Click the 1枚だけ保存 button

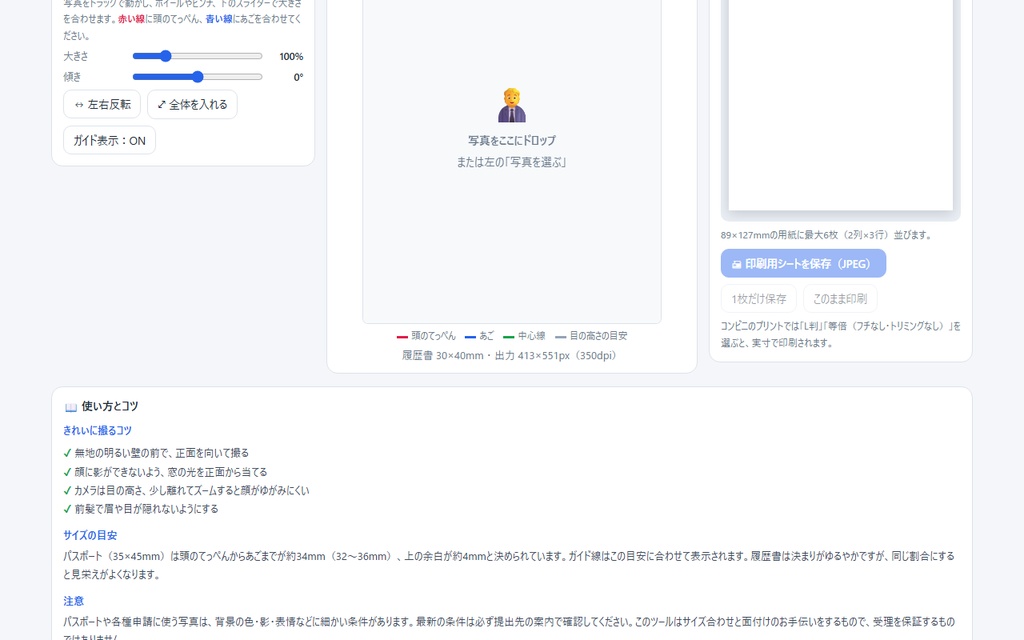(759, 298)
